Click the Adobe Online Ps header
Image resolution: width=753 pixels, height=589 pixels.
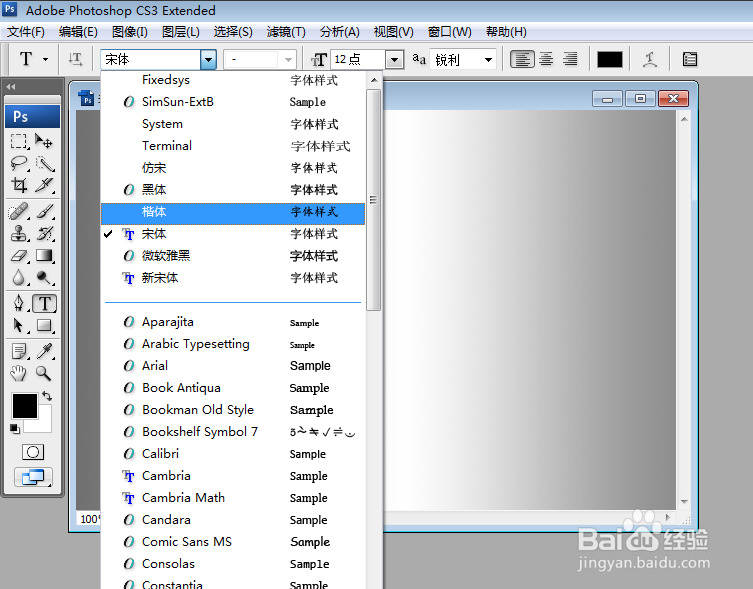(x=32, y=117)
